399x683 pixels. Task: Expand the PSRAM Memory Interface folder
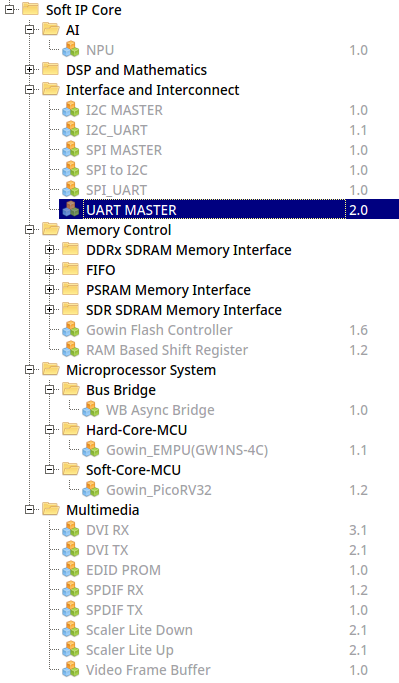[x=49, y=289]
